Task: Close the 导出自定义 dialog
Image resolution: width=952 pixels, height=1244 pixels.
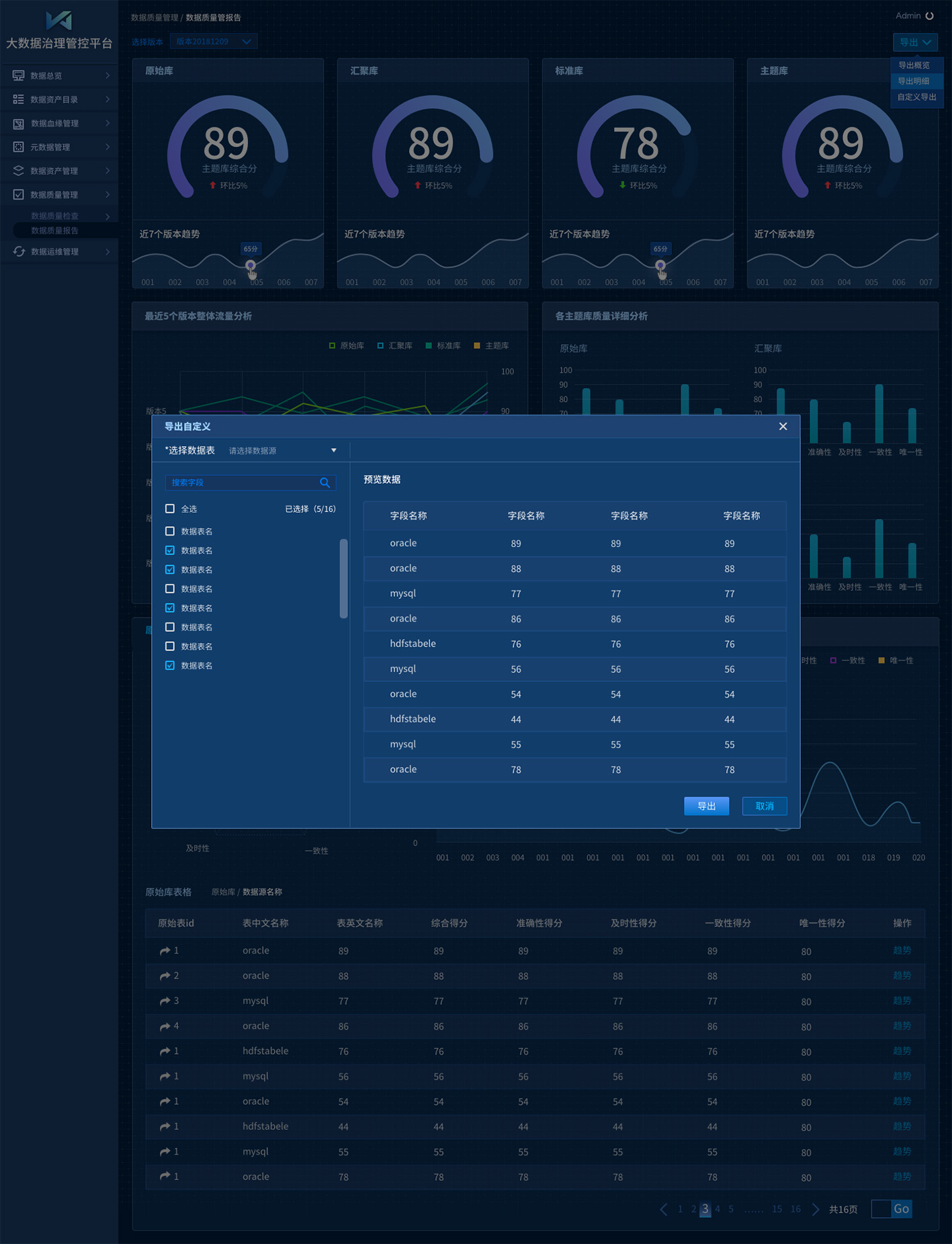Action: click(x=783, y=426)
